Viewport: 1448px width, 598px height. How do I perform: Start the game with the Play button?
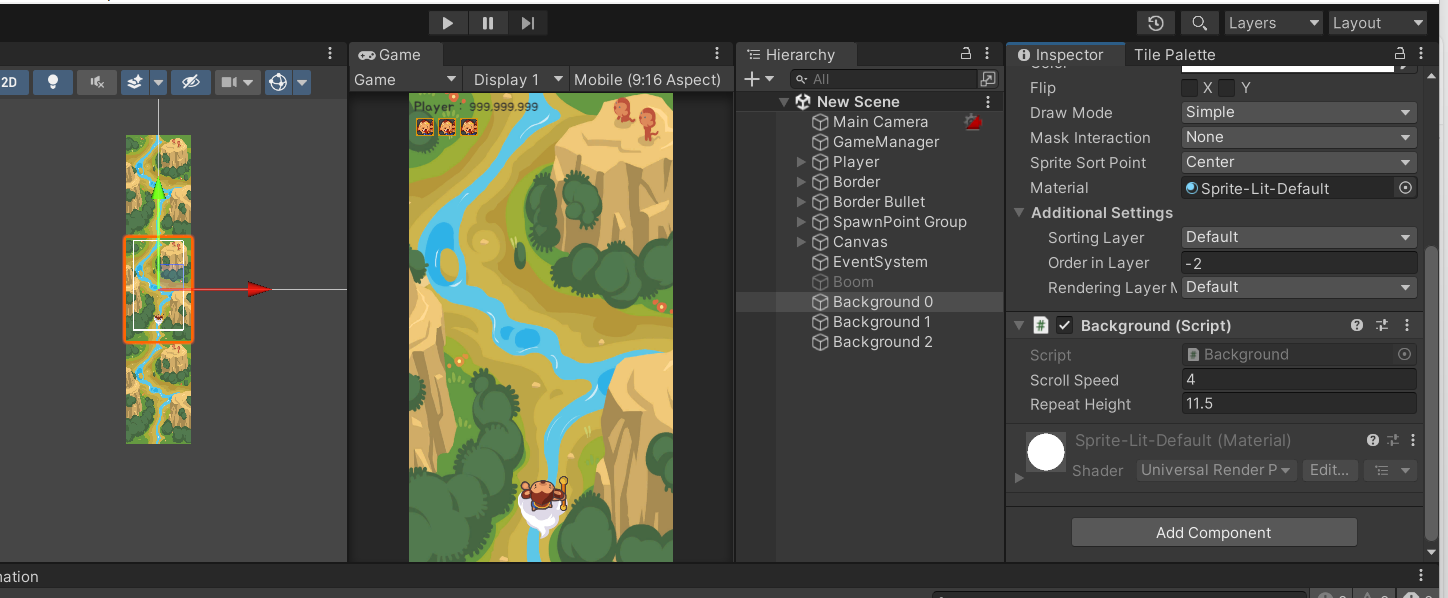447,23
